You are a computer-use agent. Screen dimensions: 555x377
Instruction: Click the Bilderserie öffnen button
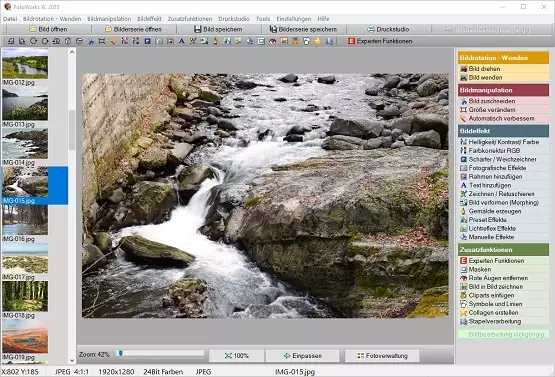133,29
